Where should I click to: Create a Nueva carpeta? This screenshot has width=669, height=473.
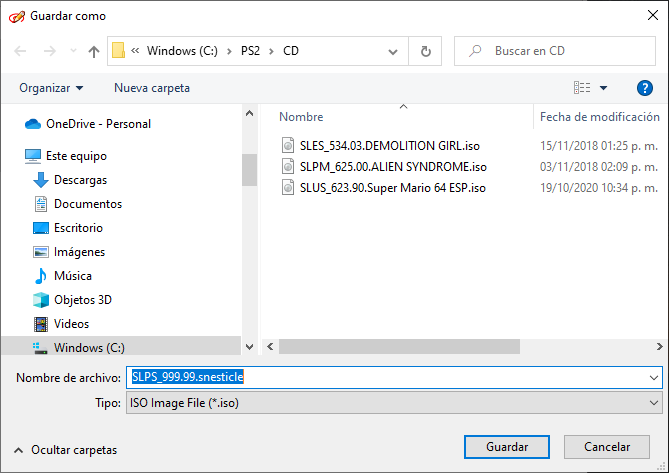152,88
